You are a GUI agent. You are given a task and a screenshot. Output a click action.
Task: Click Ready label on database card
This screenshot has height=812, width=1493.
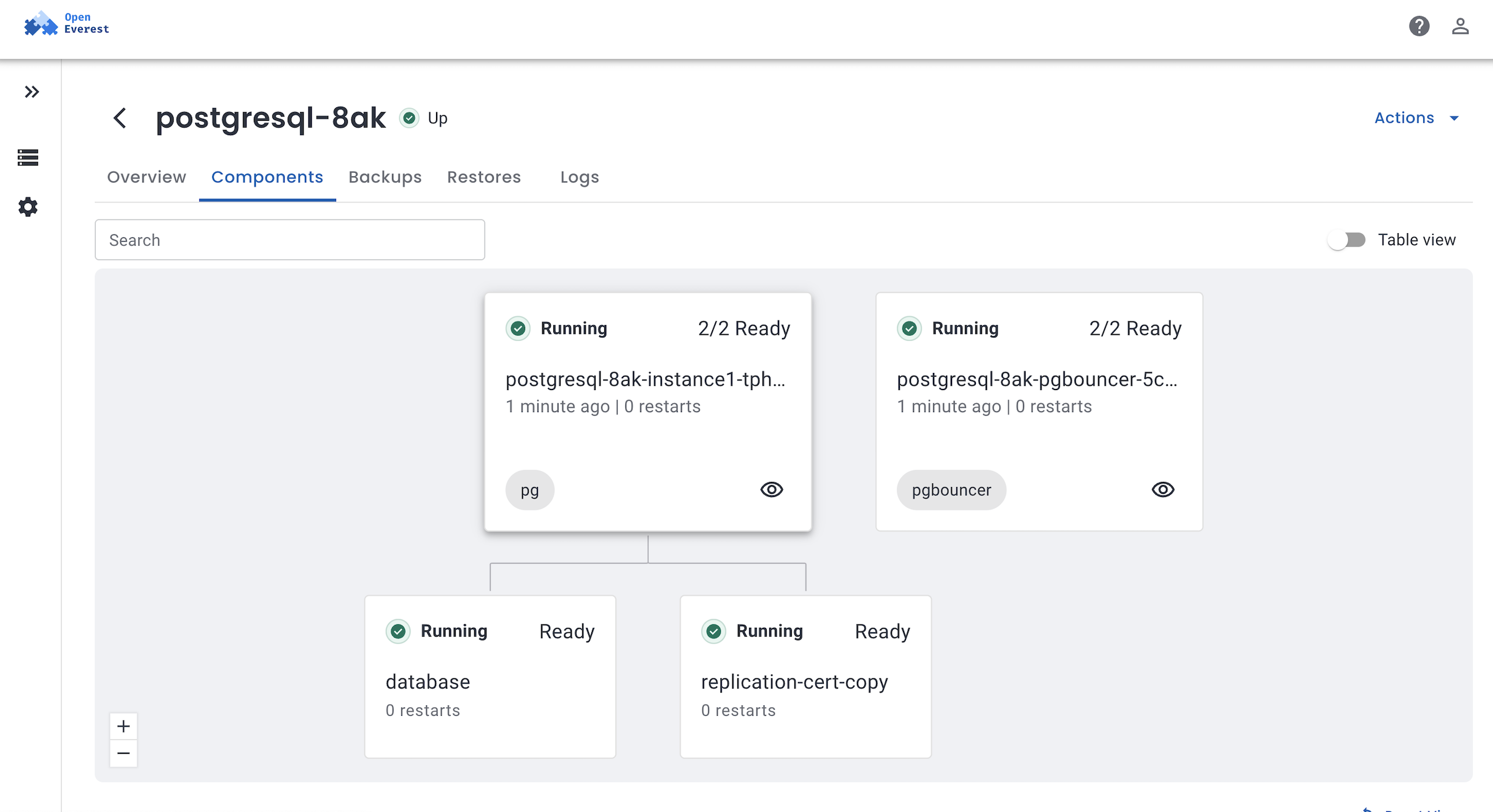[567, 632]
